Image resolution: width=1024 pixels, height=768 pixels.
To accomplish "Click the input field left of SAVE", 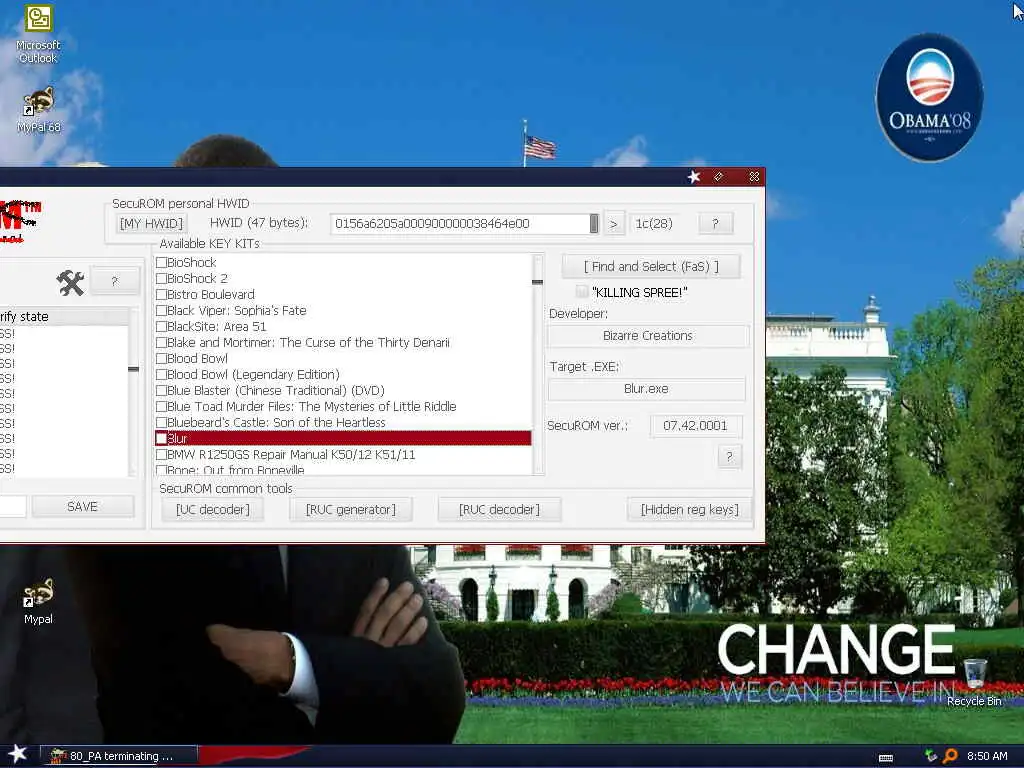I will (12, 506).
